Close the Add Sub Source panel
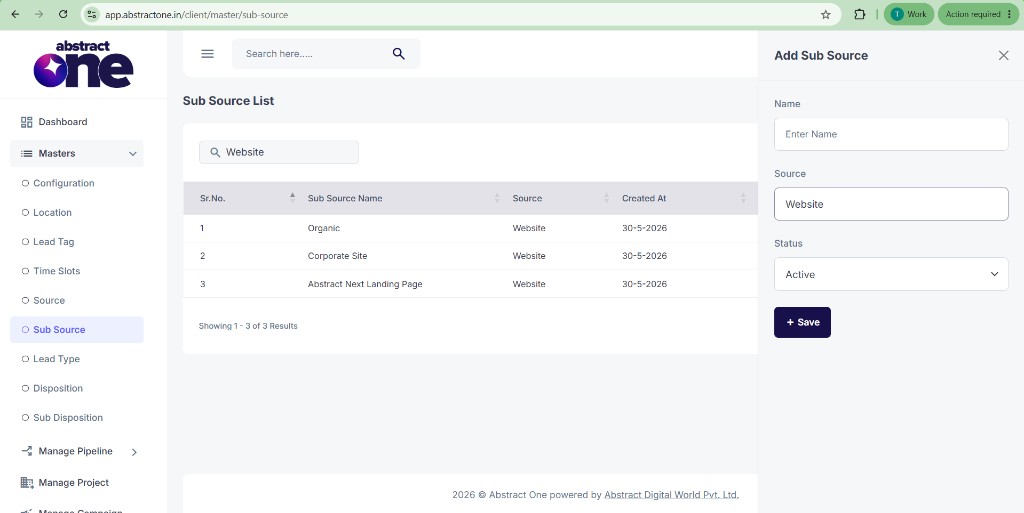The width and height of the screenshot is (1024, 513). coord(1004,55)
